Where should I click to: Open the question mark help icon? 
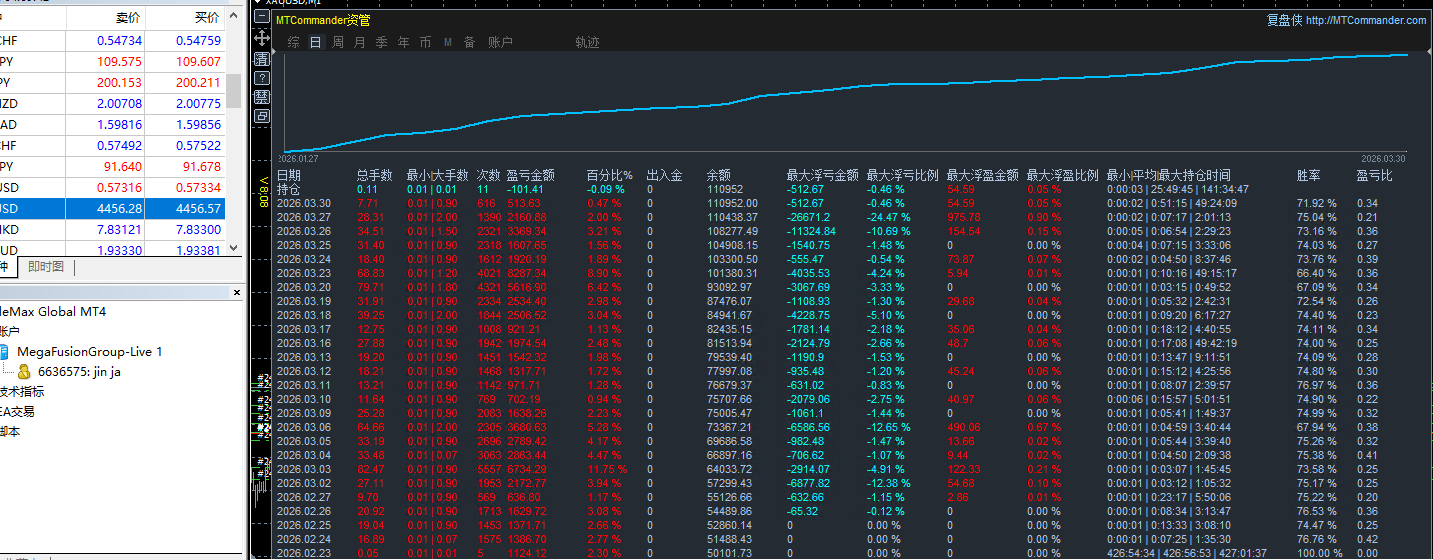coord(261,78)
